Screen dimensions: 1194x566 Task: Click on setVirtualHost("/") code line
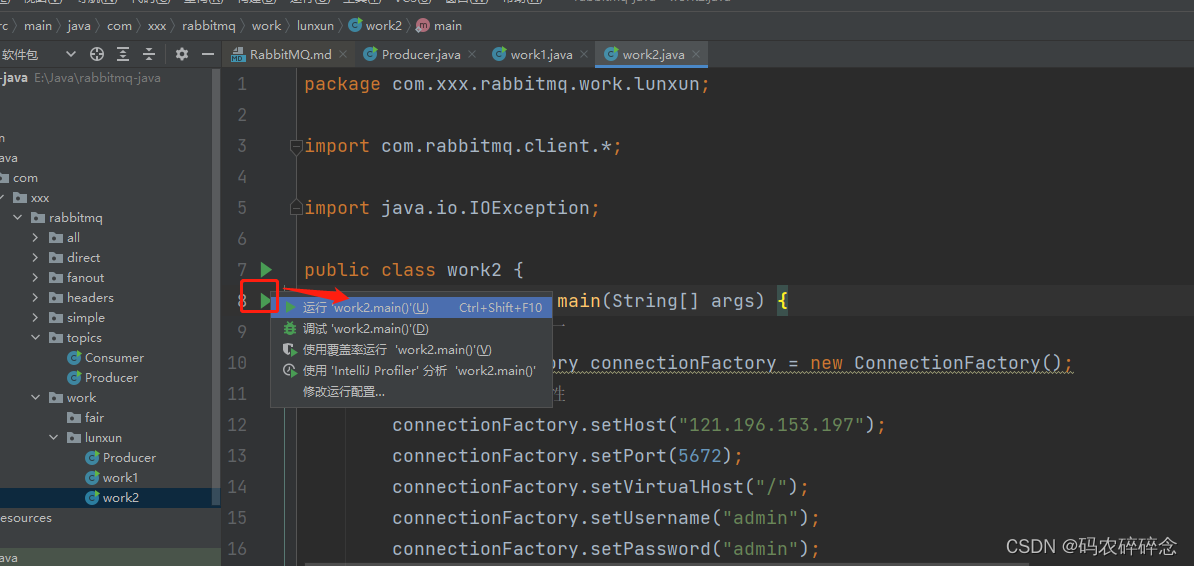[x=600, y=487]
